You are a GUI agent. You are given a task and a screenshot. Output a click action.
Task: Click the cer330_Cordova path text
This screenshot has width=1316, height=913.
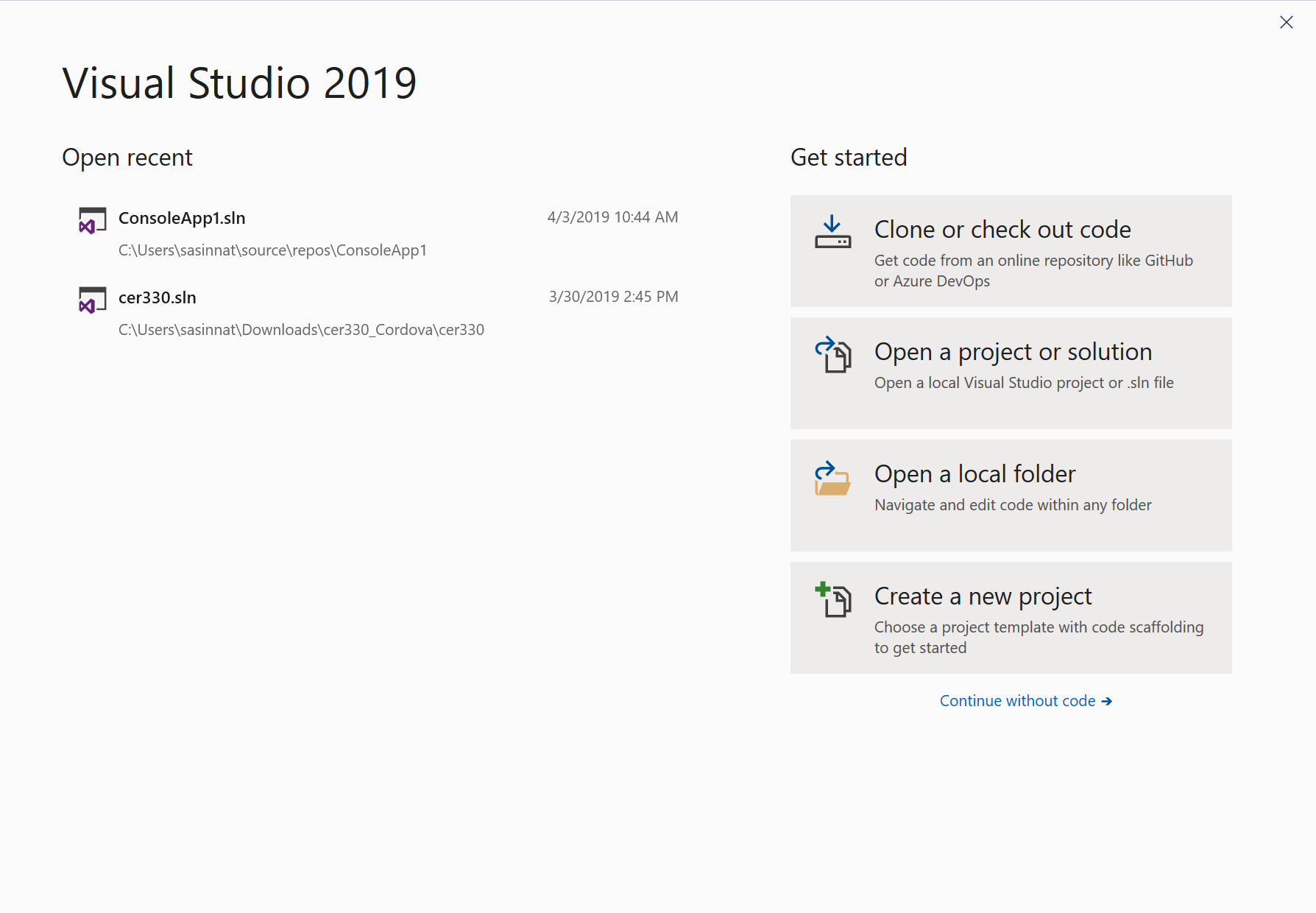(x=301, y=330)
